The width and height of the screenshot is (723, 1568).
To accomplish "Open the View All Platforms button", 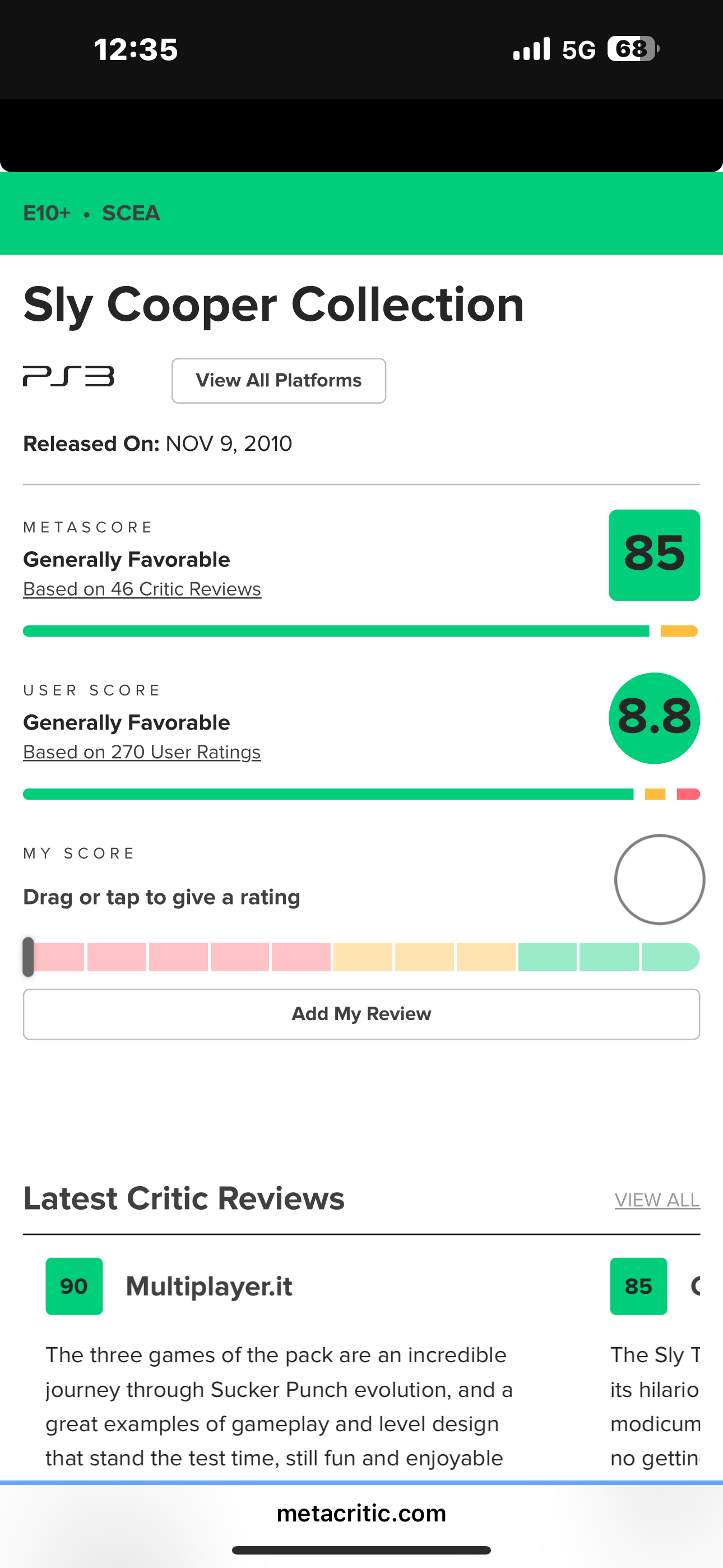I will click(279, 380).
